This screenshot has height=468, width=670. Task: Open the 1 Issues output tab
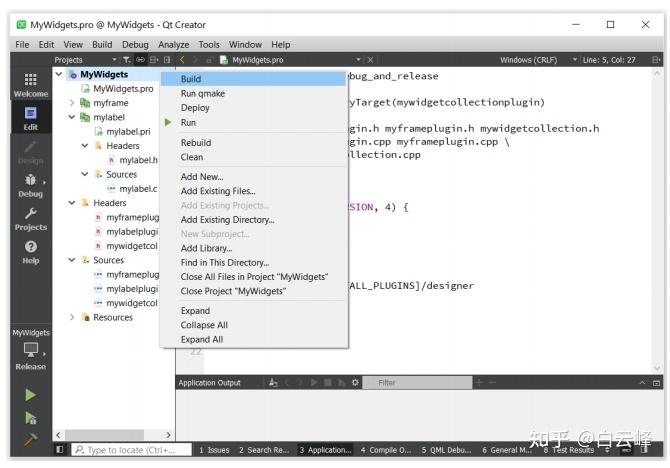tap(214, 450)
